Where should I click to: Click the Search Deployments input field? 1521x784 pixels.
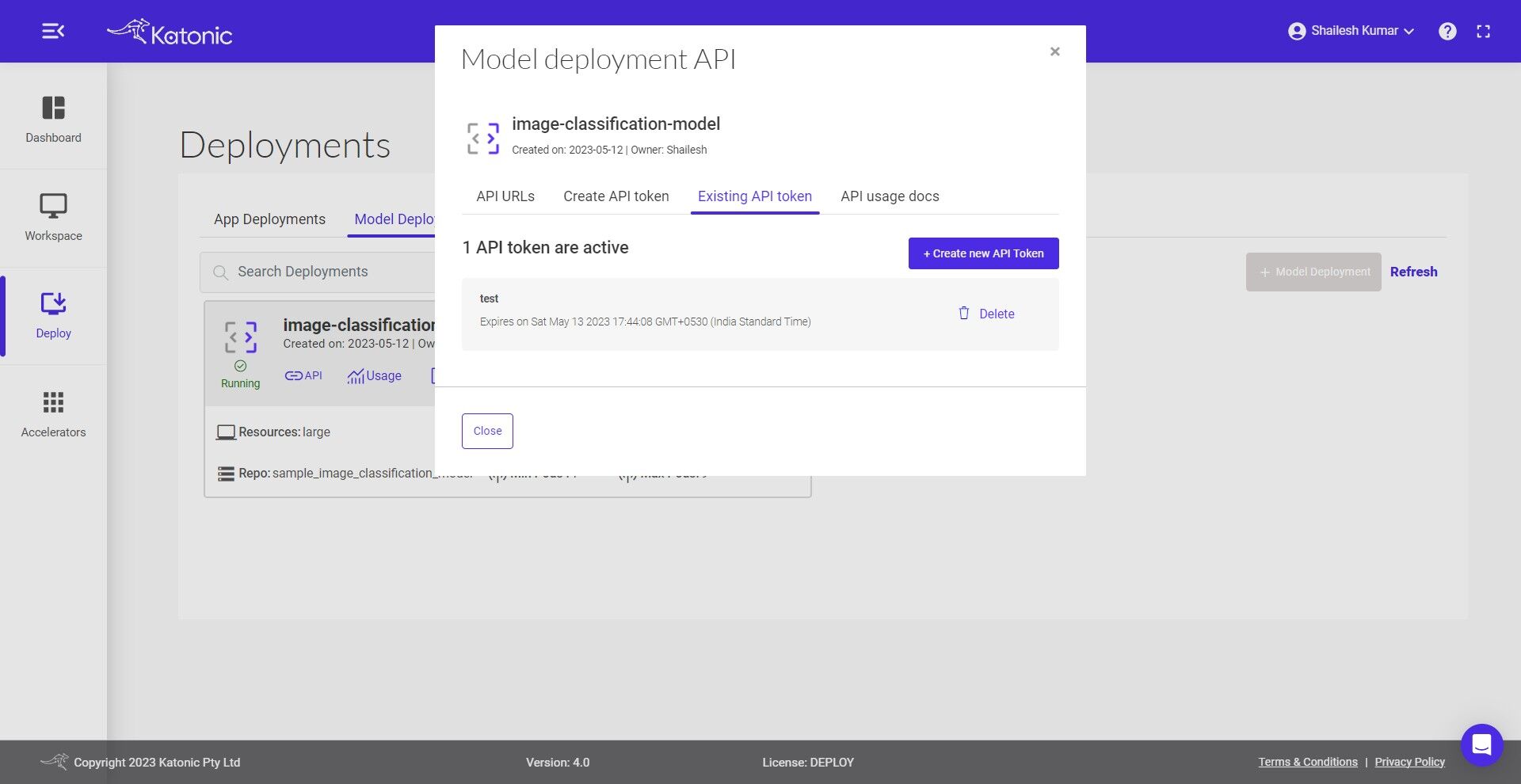[x=318, y=272]
